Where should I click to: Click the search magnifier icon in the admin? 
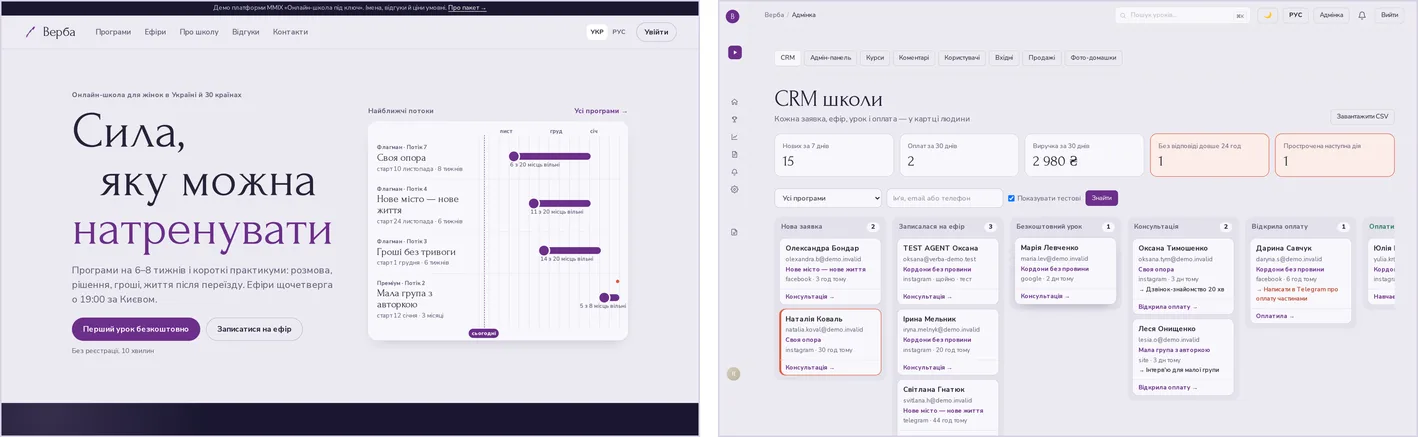click(x=1125, y=15)
